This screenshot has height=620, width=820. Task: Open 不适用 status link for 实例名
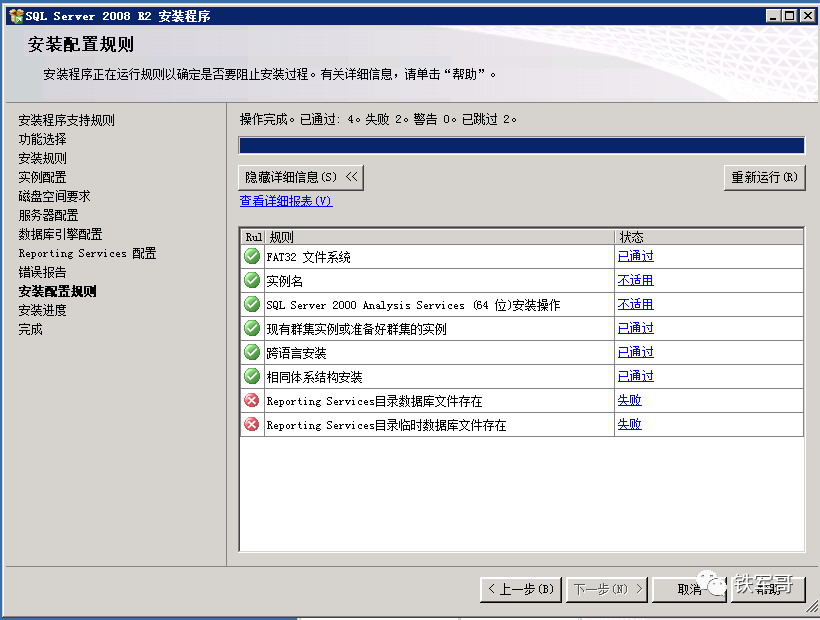click(x=635, y=280)
